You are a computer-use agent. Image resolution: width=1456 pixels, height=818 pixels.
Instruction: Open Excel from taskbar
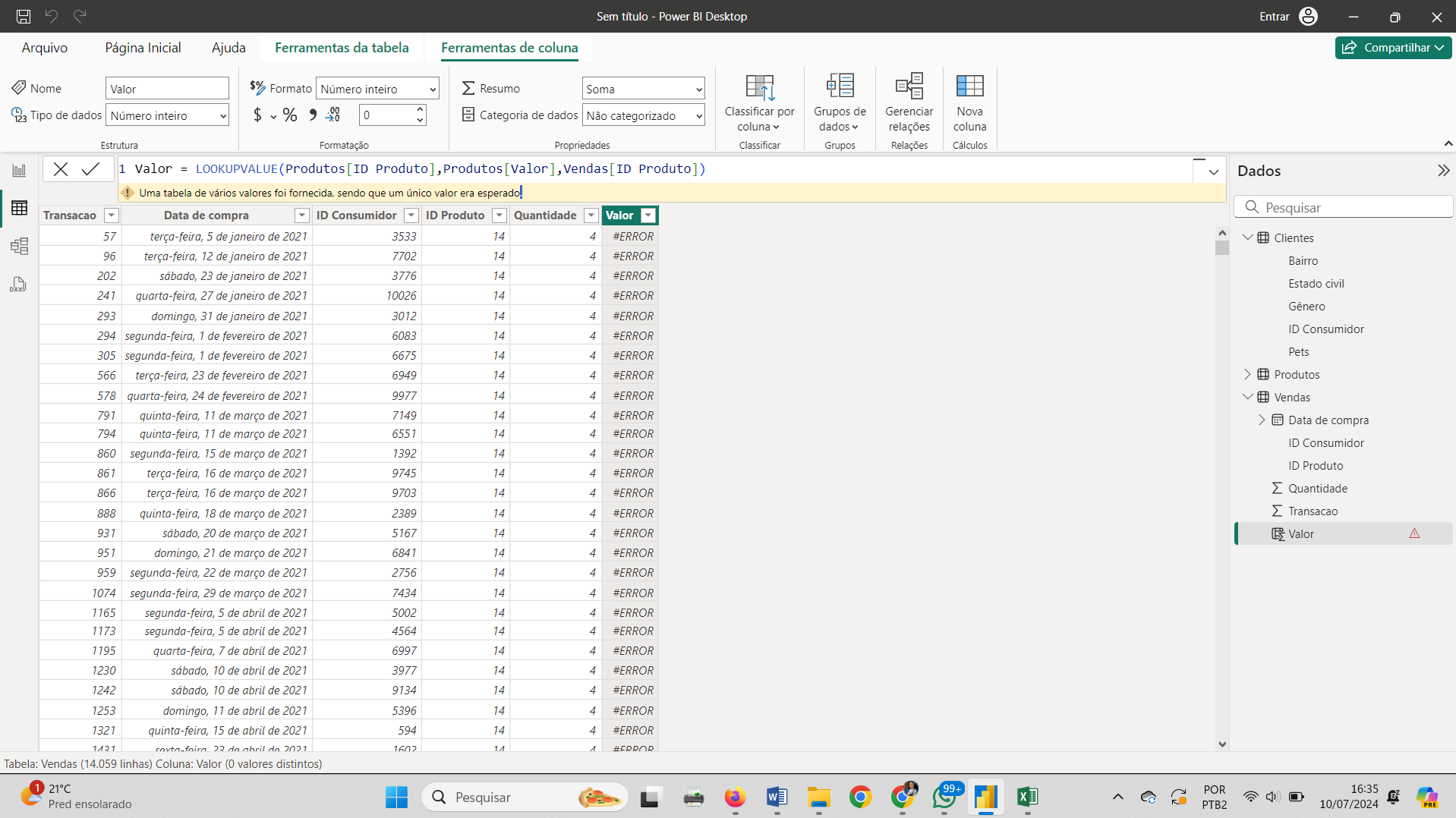coord(1027,797)
